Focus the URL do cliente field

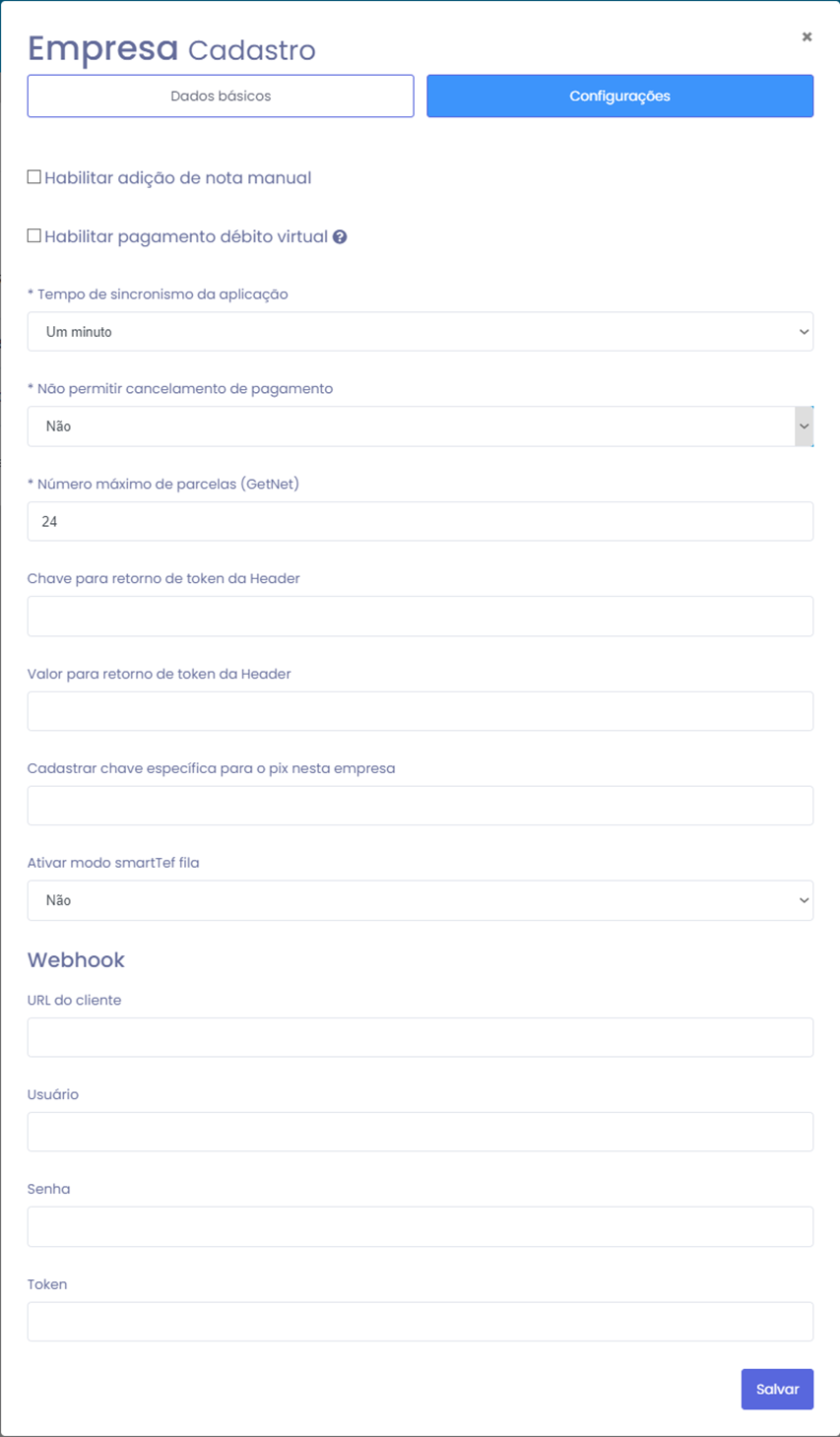click(x=420, y=1037)
